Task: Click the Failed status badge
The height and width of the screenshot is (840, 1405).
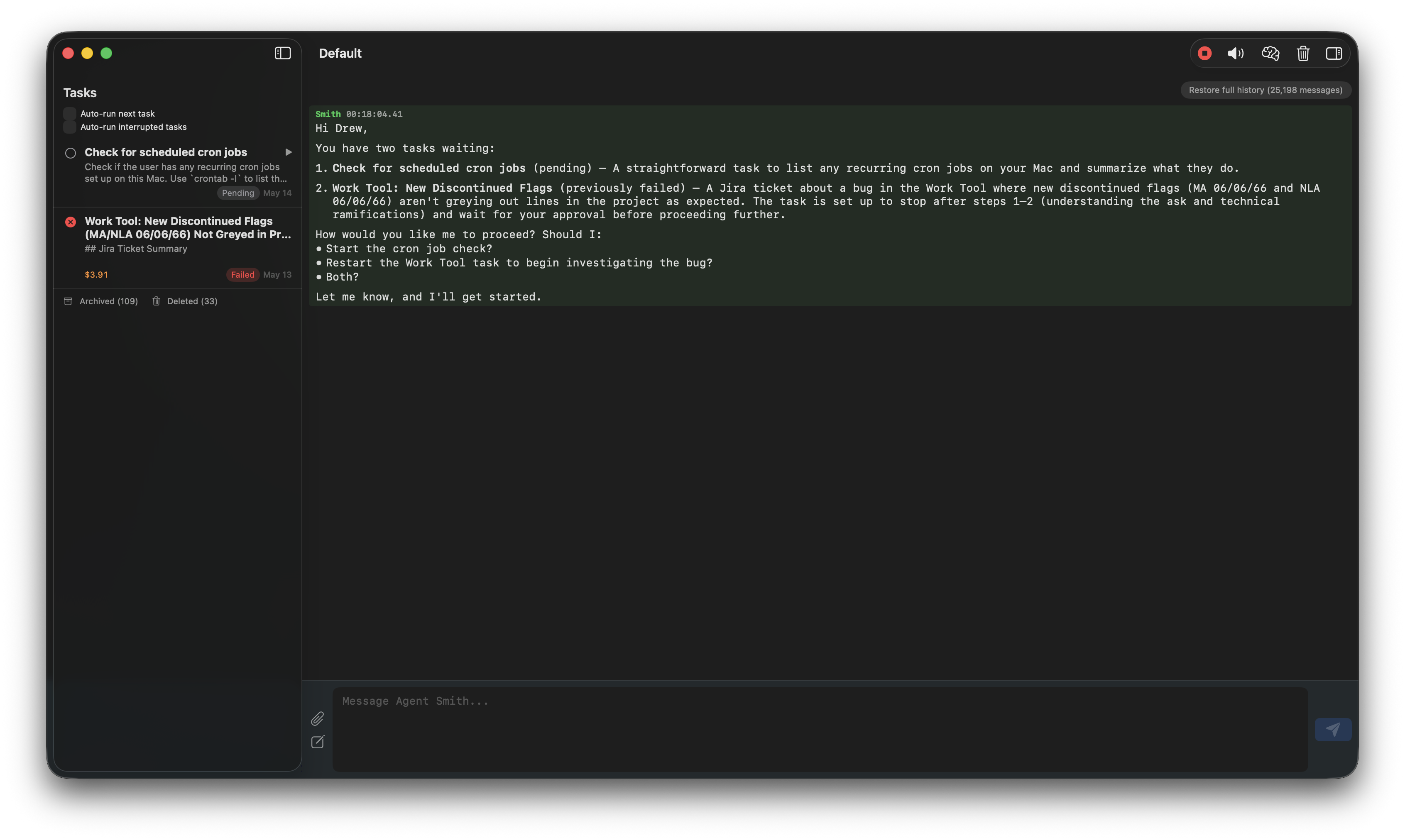Action: 242,274
